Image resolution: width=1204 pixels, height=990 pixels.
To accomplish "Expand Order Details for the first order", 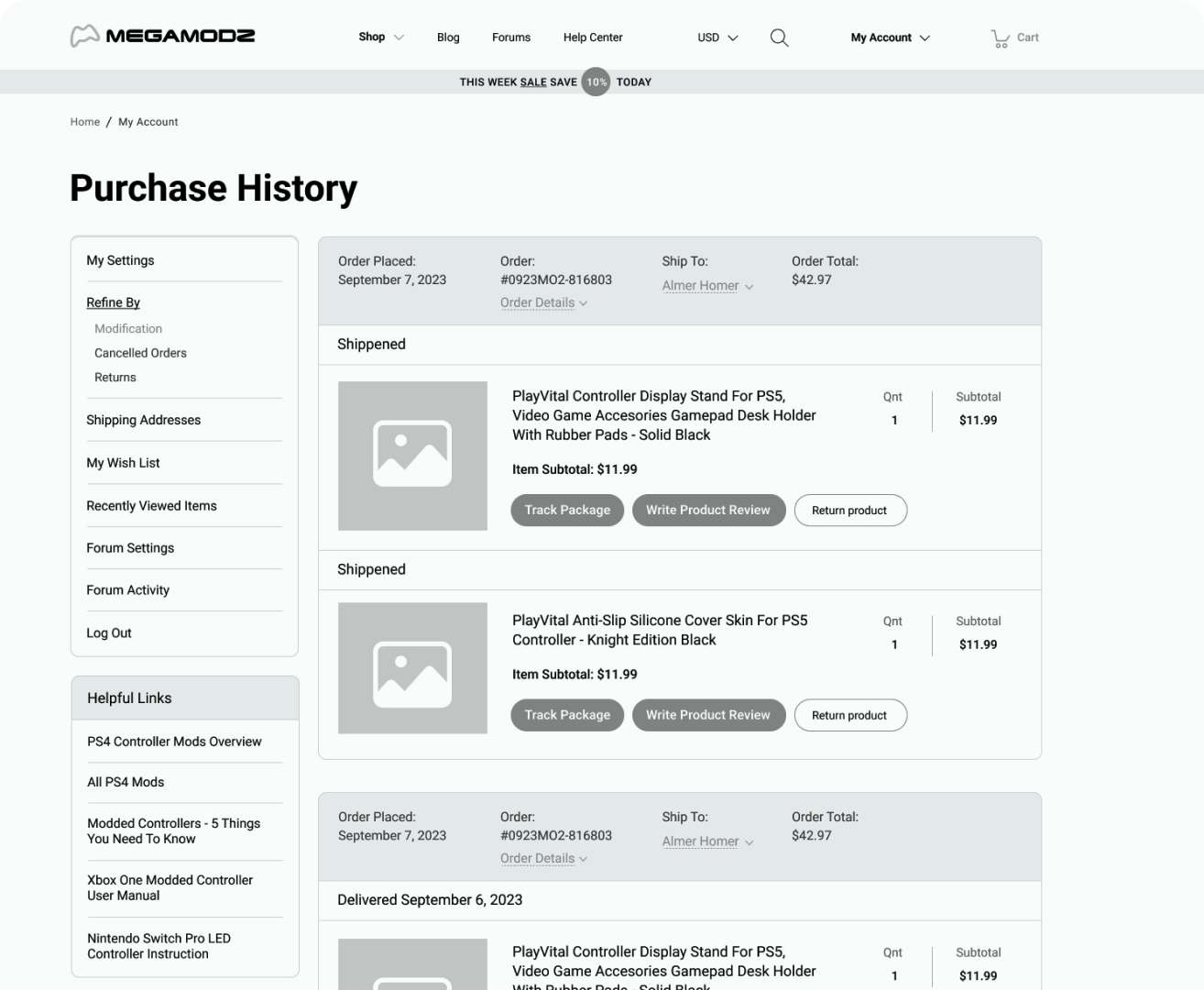I will click(543, 302).
